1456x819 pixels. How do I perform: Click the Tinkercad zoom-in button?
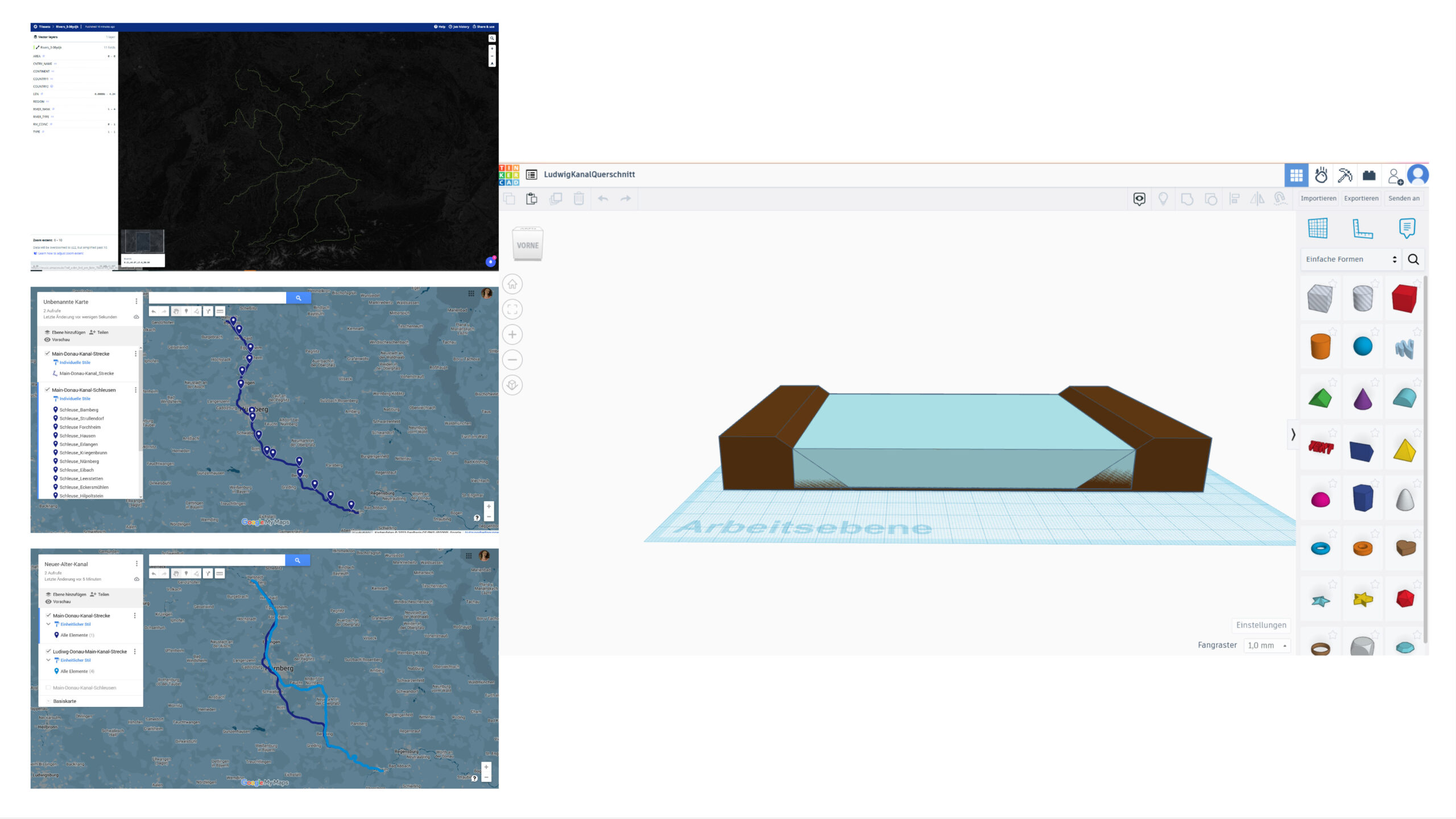tap(512, 334)
